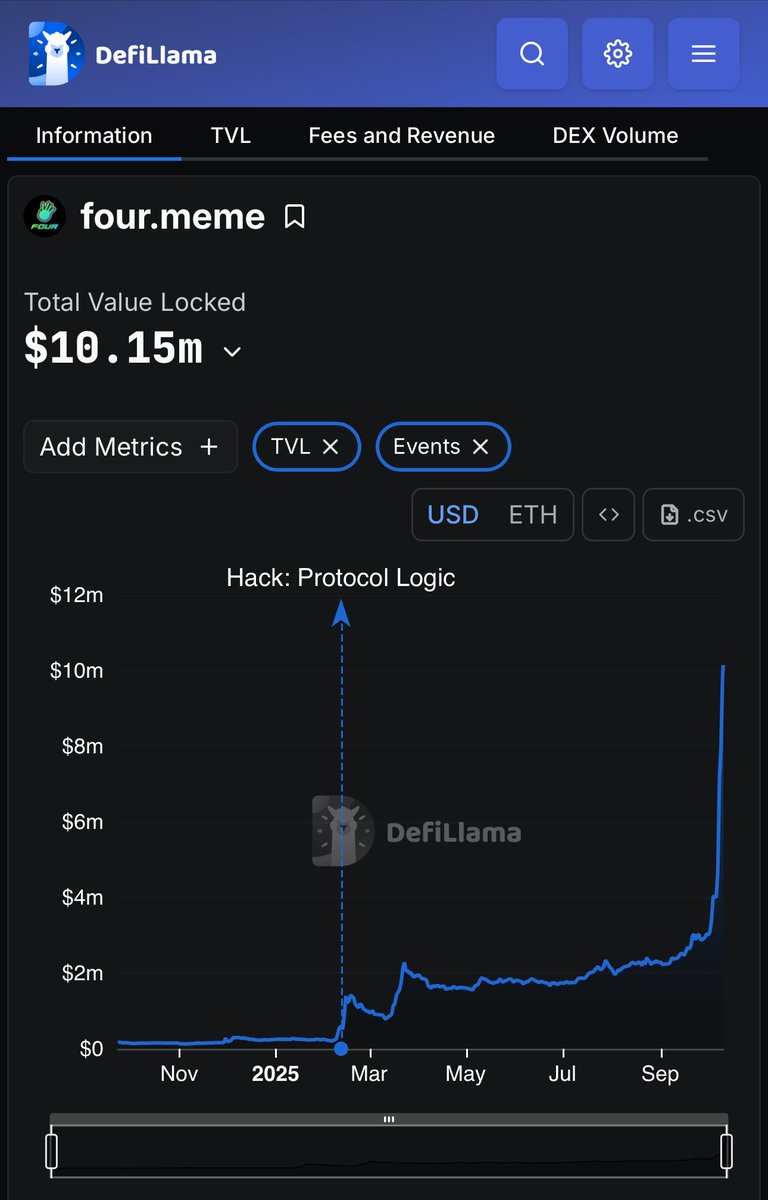Remove the Events metric chip

pos(481,447)
